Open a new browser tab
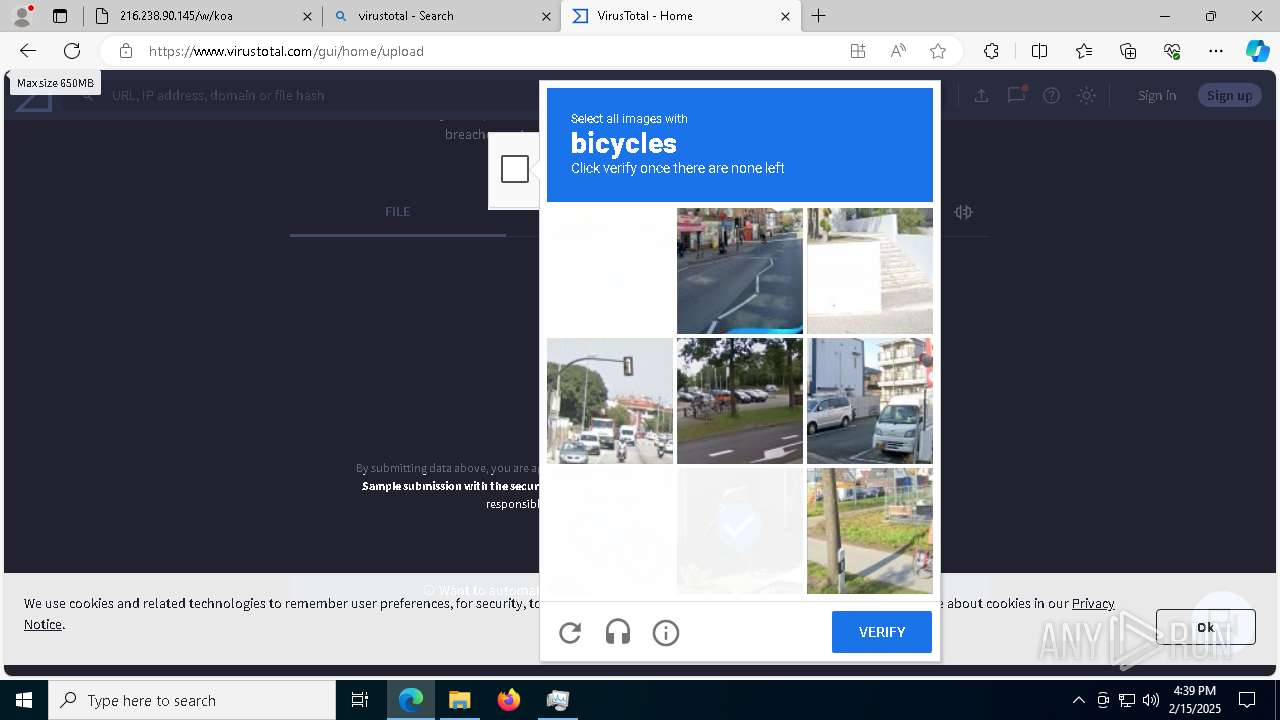 pos(818,16)
